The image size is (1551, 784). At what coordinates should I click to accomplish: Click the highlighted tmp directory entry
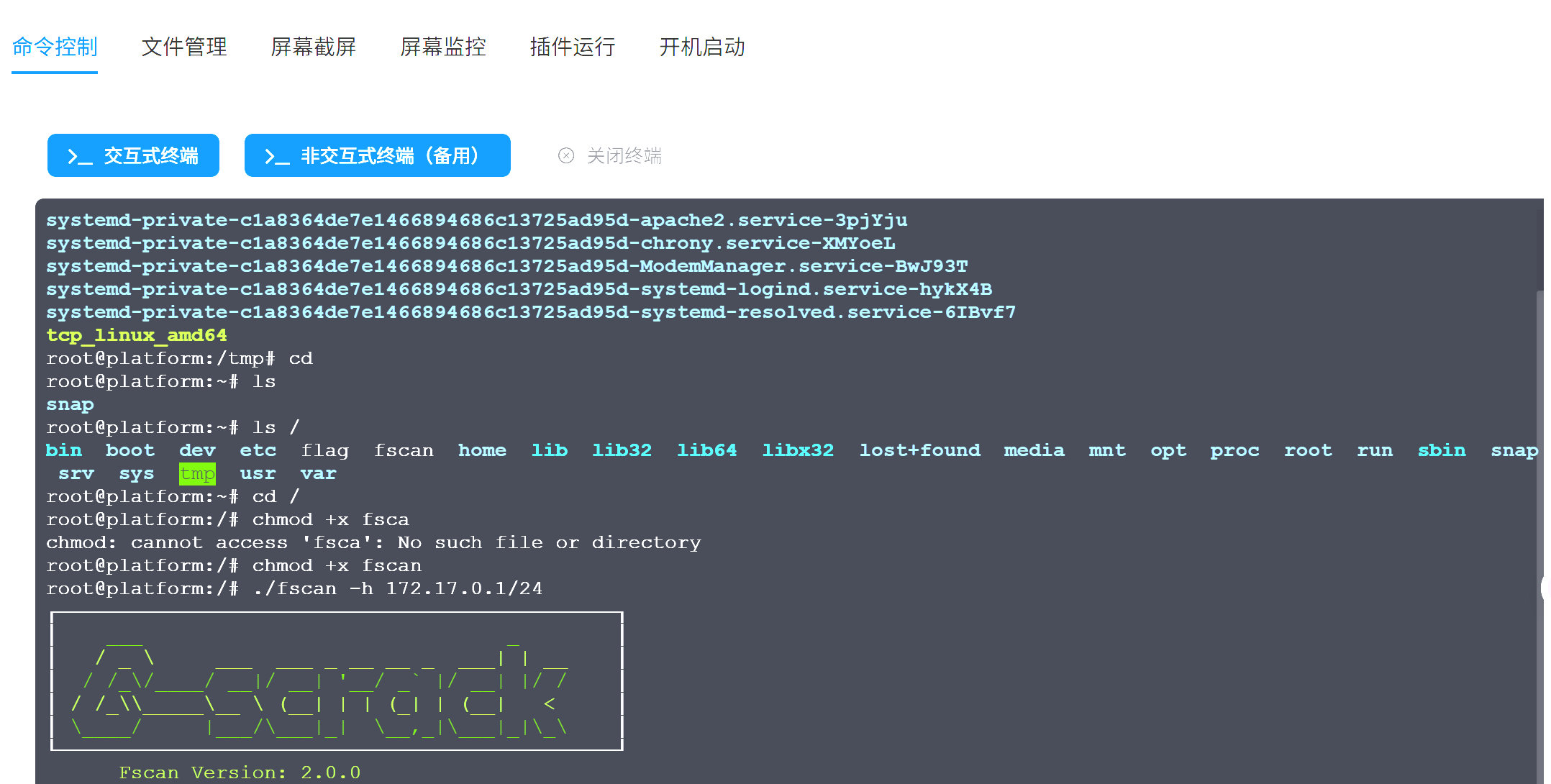point(197,473)
